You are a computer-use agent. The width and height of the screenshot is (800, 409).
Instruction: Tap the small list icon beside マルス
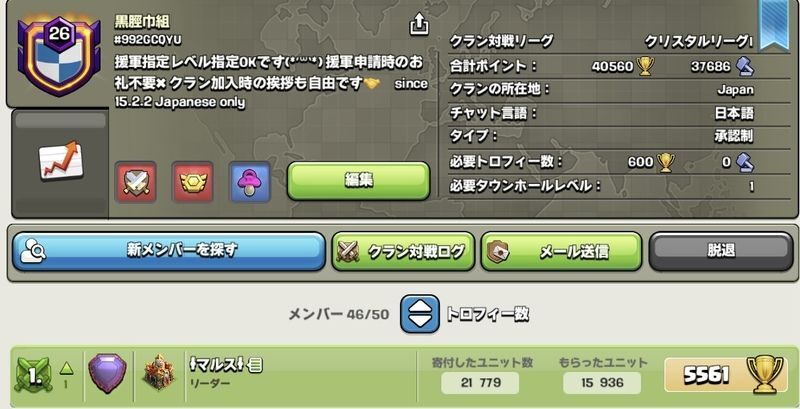(256, 364)
